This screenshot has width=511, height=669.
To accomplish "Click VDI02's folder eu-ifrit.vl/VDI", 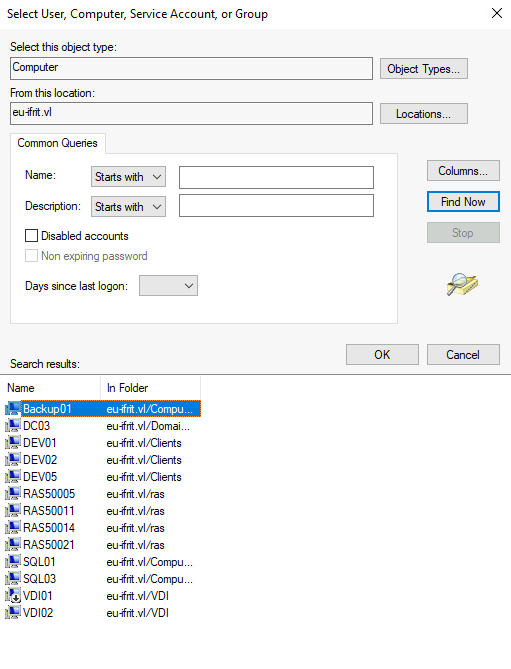I will 138,613.
